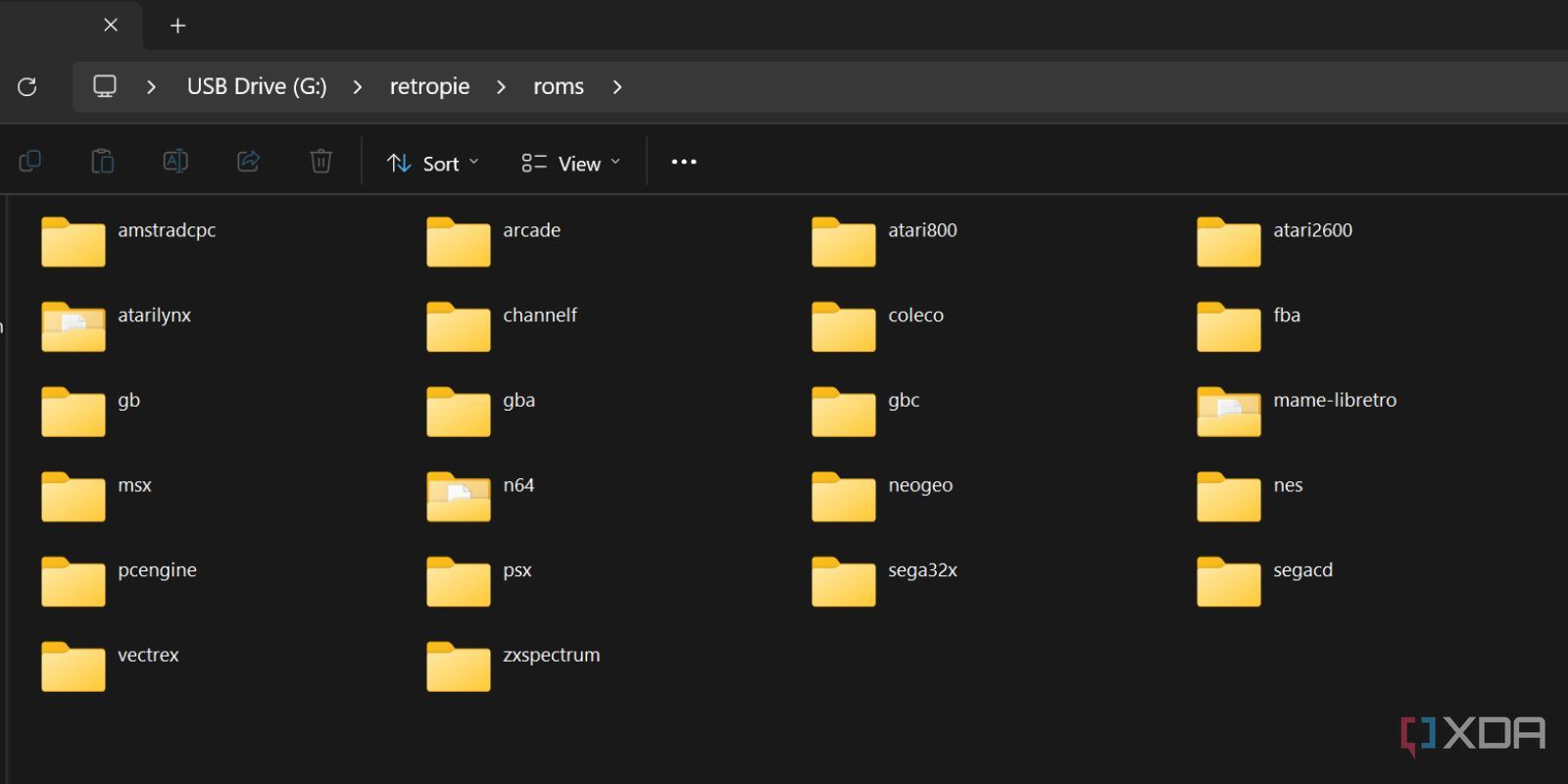Select the atari2600 folder icon

[x=1229, y=242]
